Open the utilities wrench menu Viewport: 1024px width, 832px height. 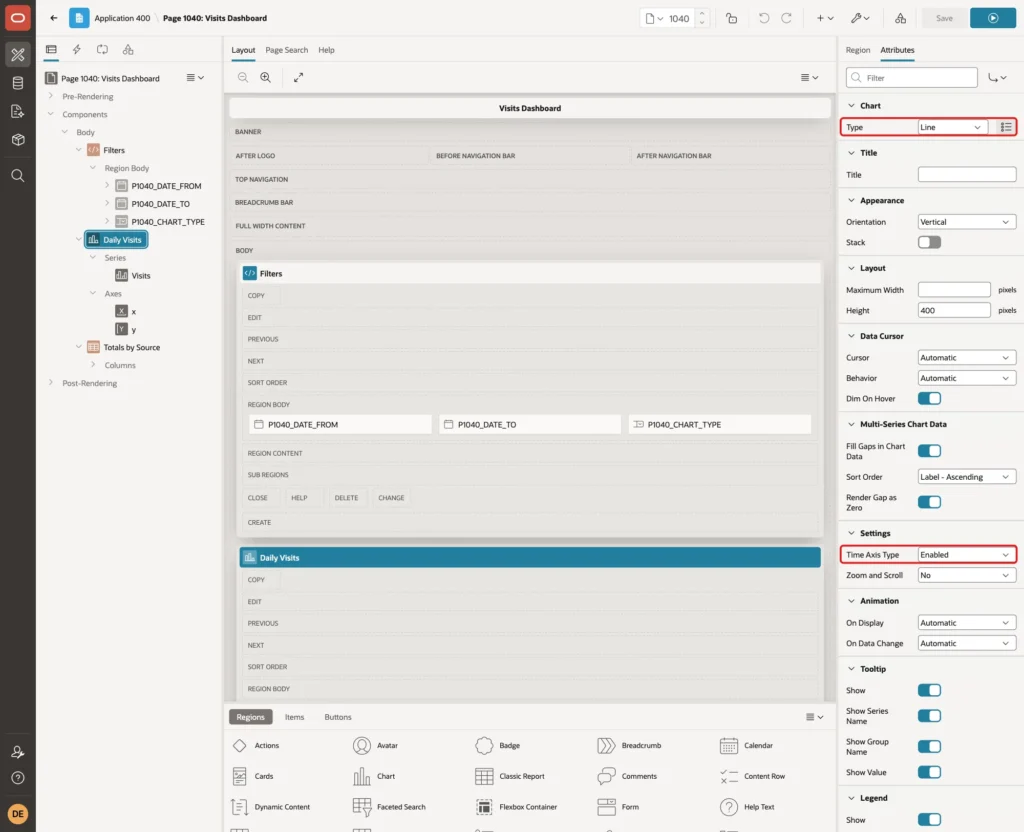point(859,18)
